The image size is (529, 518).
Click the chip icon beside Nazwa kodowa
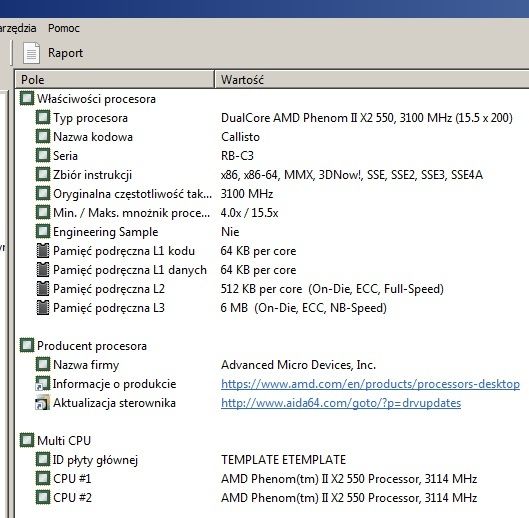[x=43, y=136]
